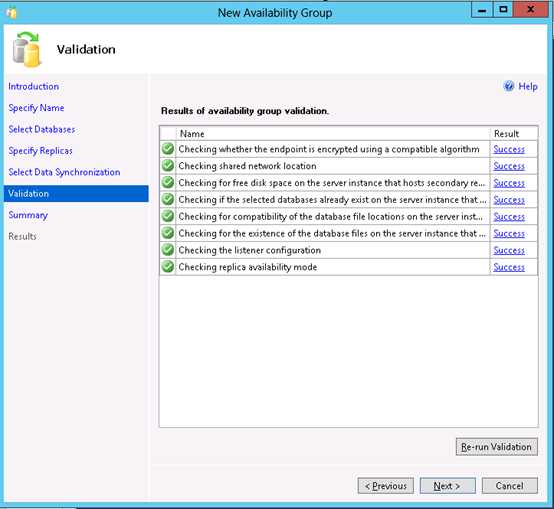
Task: Open Success link for listener configuration
Action: (509, 250)
